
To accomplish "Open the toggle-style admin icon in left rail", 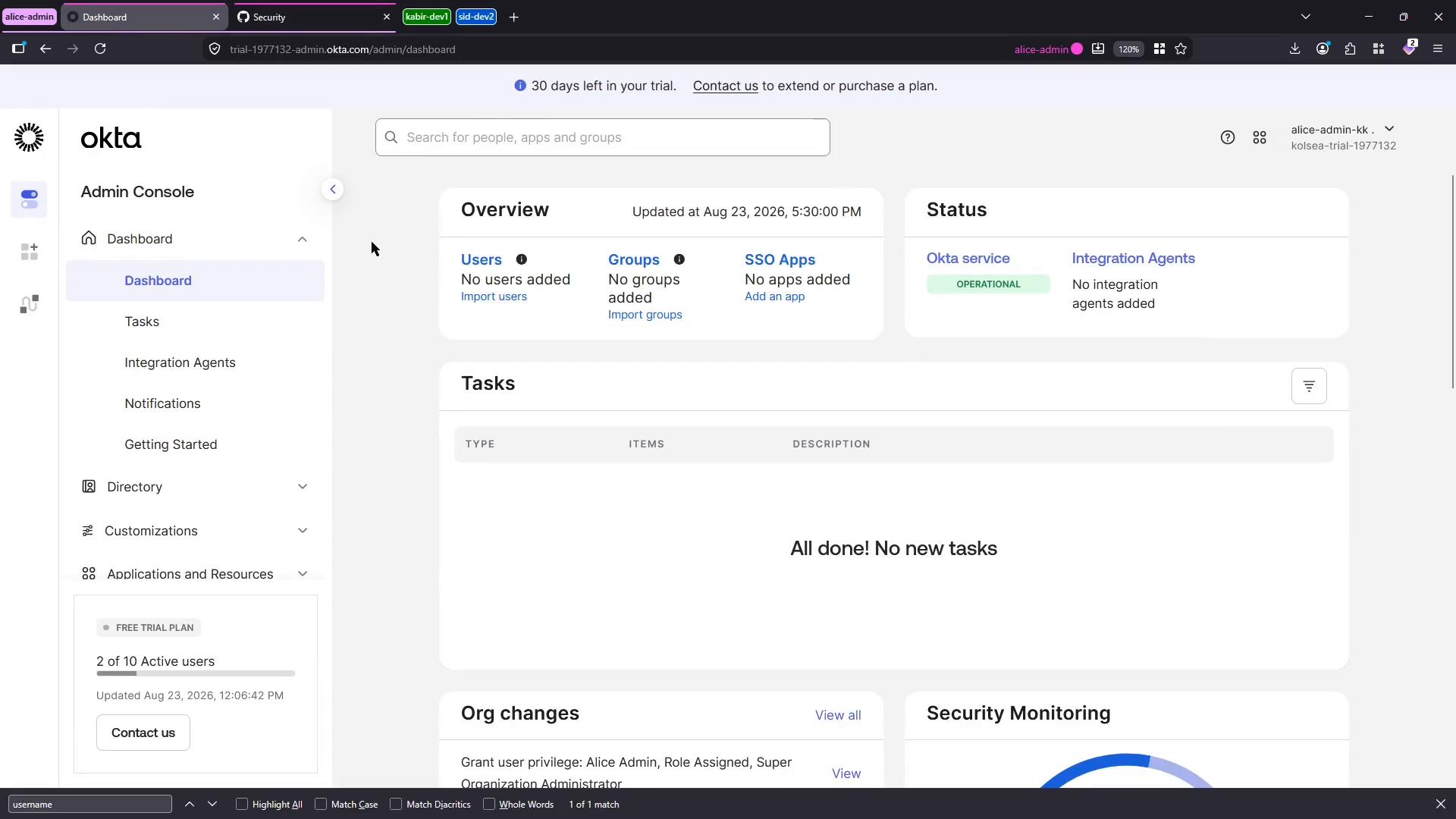I will click(x=29, y=199).
